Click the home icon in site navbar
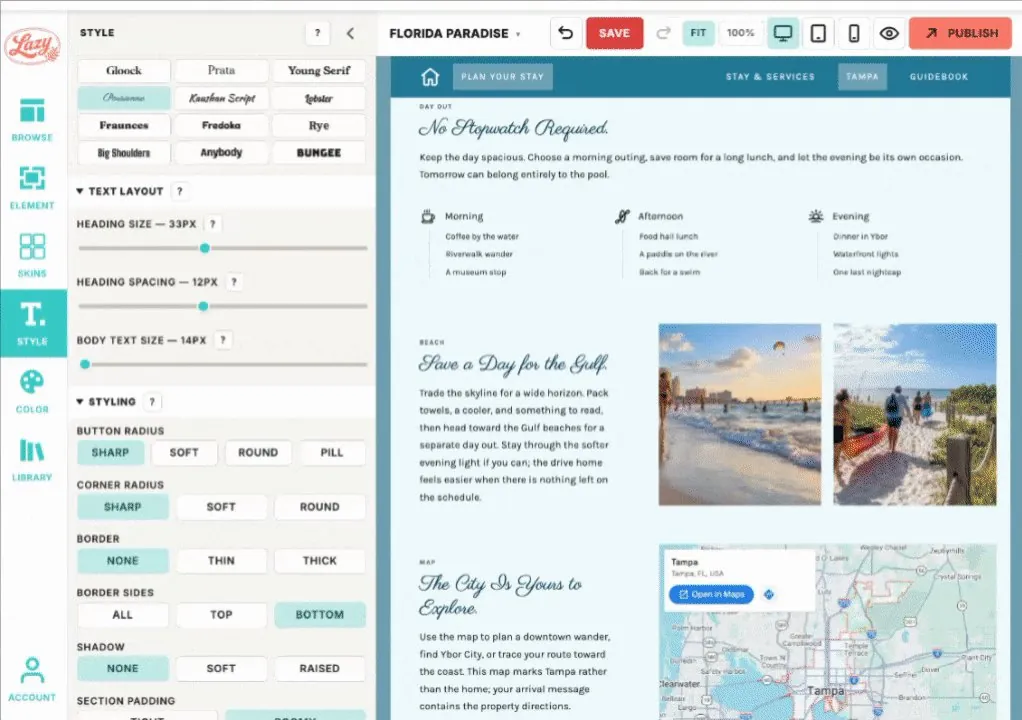Viewport: 1022px width, 720px height. click(x=430, y=77)
